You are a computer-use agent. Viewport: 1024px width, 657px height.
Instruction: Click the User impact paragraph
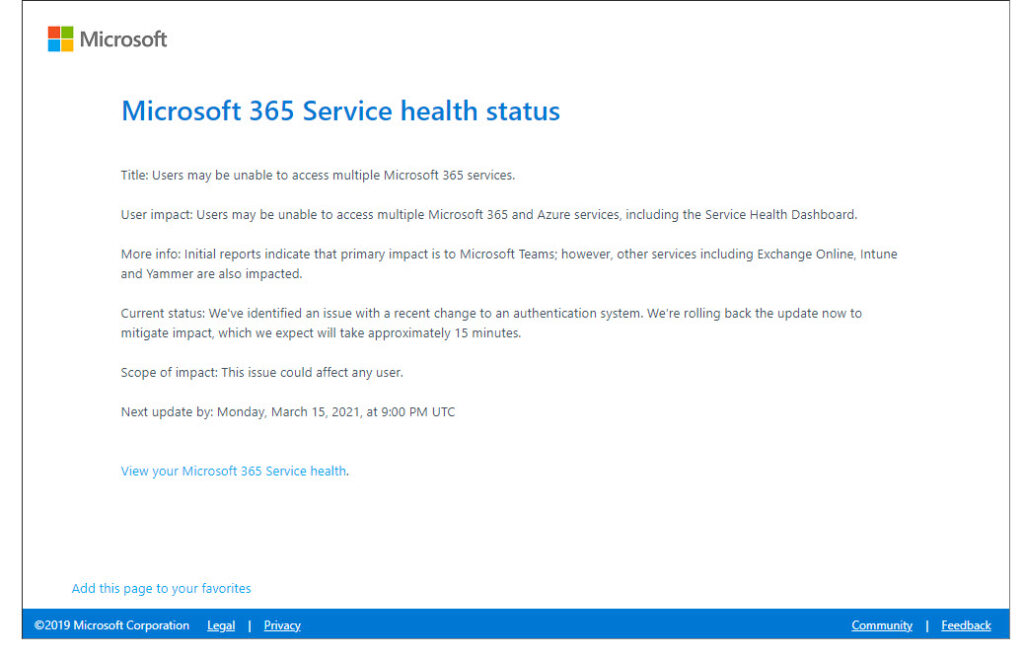(489, 215)
